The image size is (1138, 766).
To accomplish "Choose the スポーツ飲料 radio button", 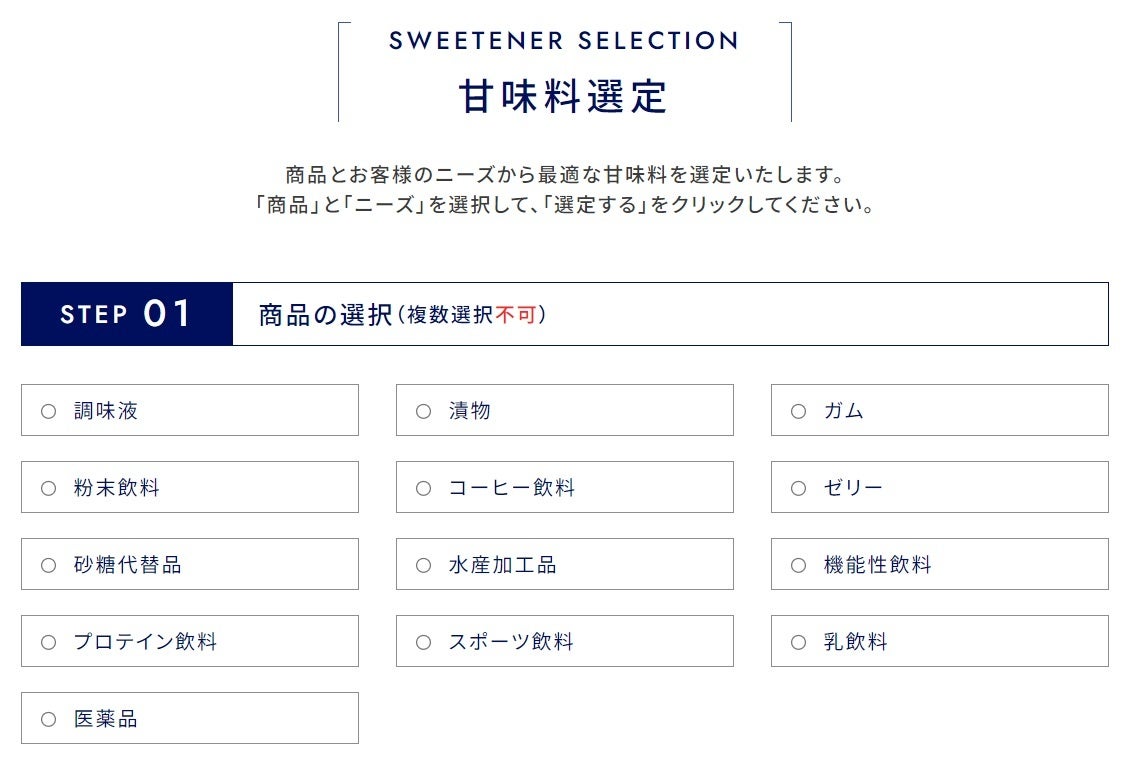I will 424,642.
